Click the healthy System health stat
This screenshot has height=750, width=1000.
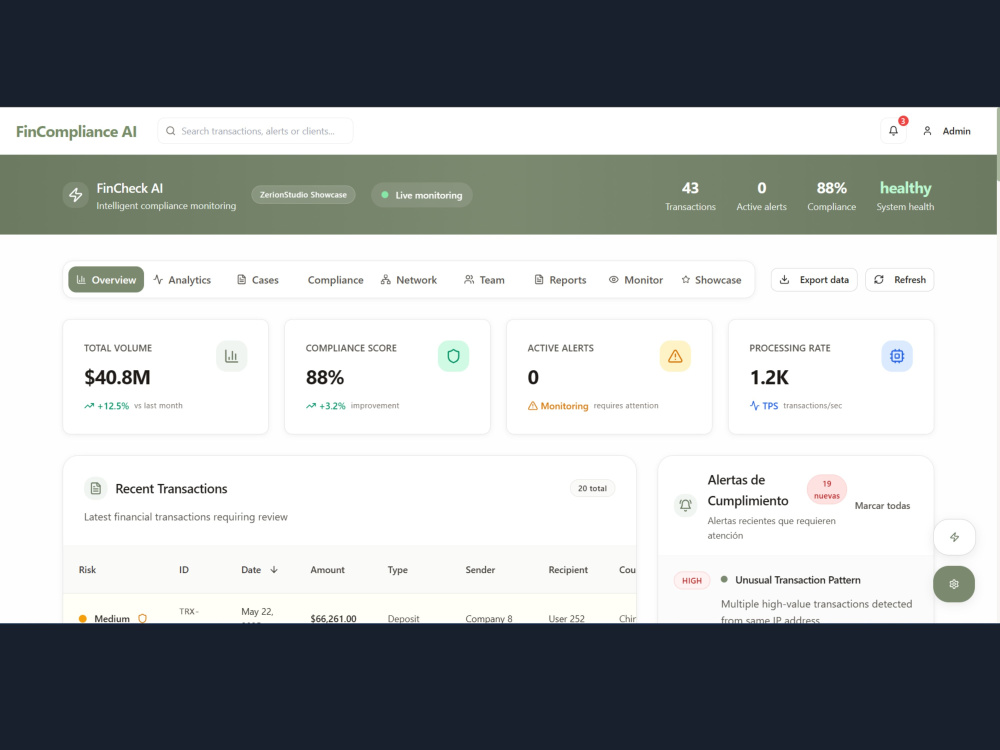click(905, 196)
